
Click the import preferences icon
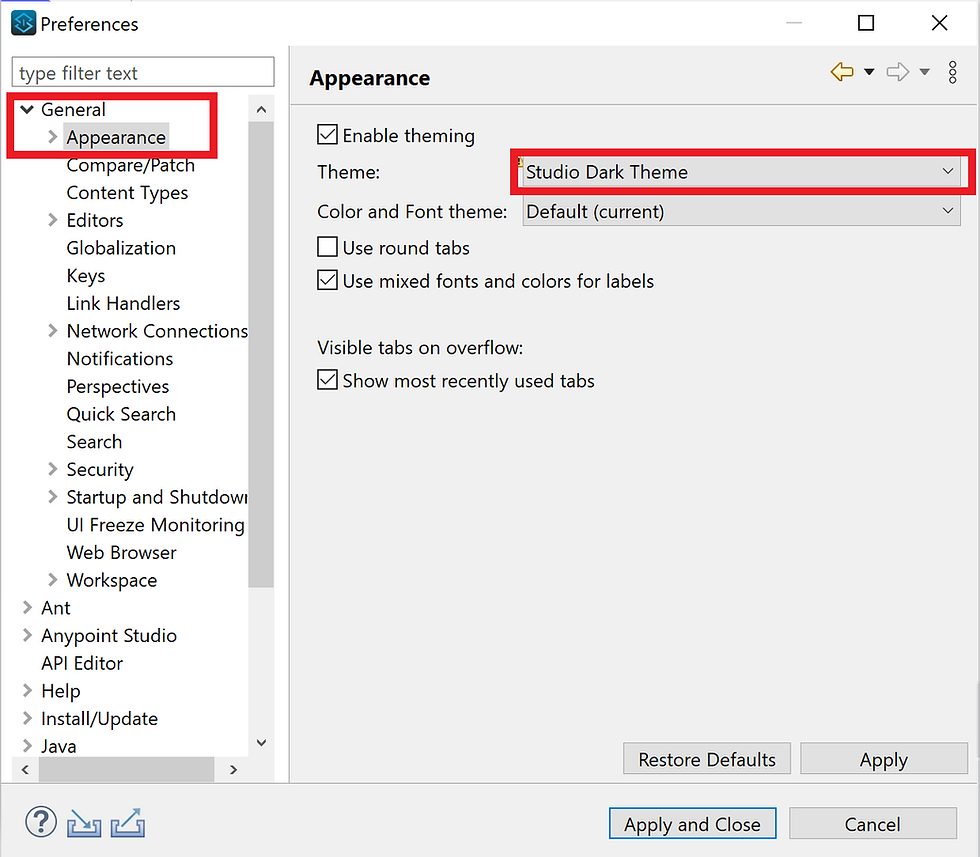click(84, 823)
